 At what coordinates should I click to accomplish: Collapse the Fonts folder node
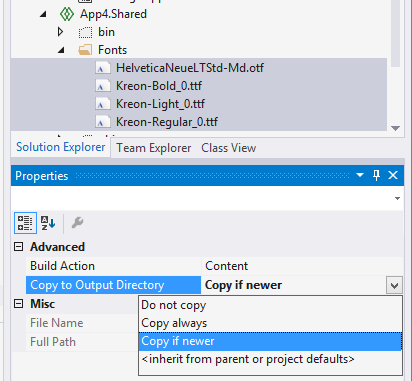click(x=61, y=50)
